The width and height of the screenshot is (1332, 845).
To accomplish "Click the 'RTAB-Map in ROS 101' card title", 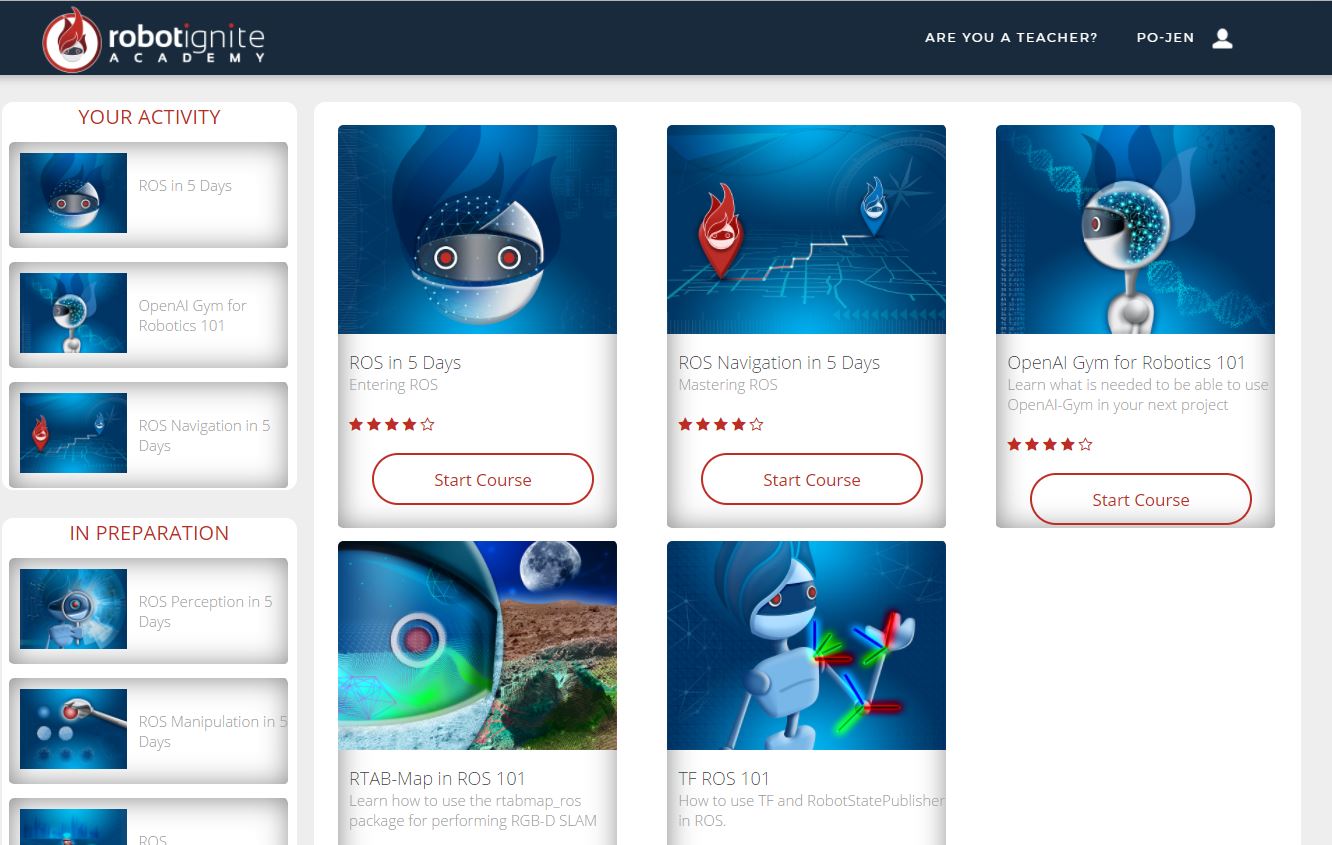I will pyautogui.click(x=437, y=779).
